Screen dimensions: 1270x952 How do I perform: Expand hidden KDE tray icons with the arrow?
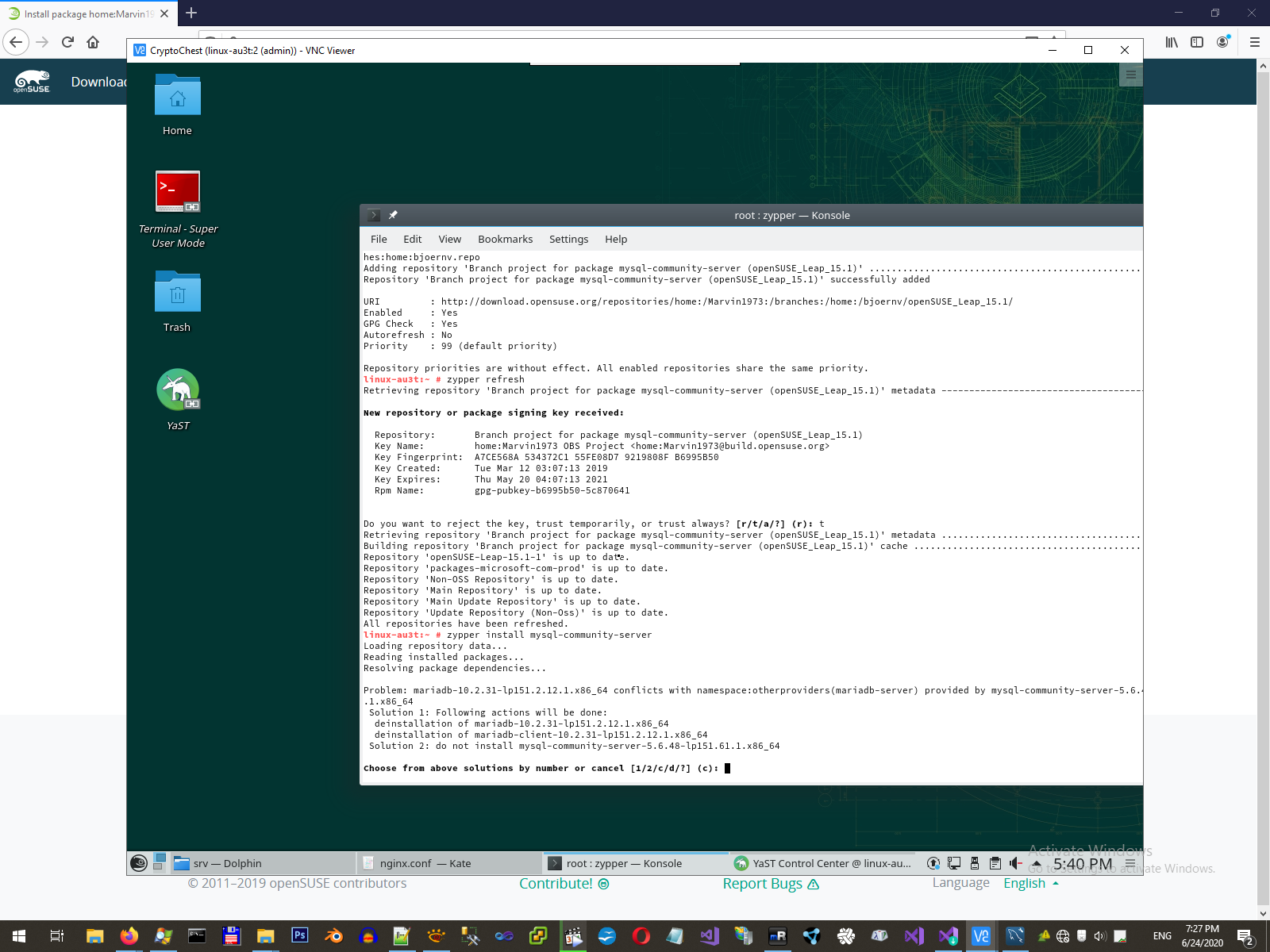click(x=1037, y=863)
